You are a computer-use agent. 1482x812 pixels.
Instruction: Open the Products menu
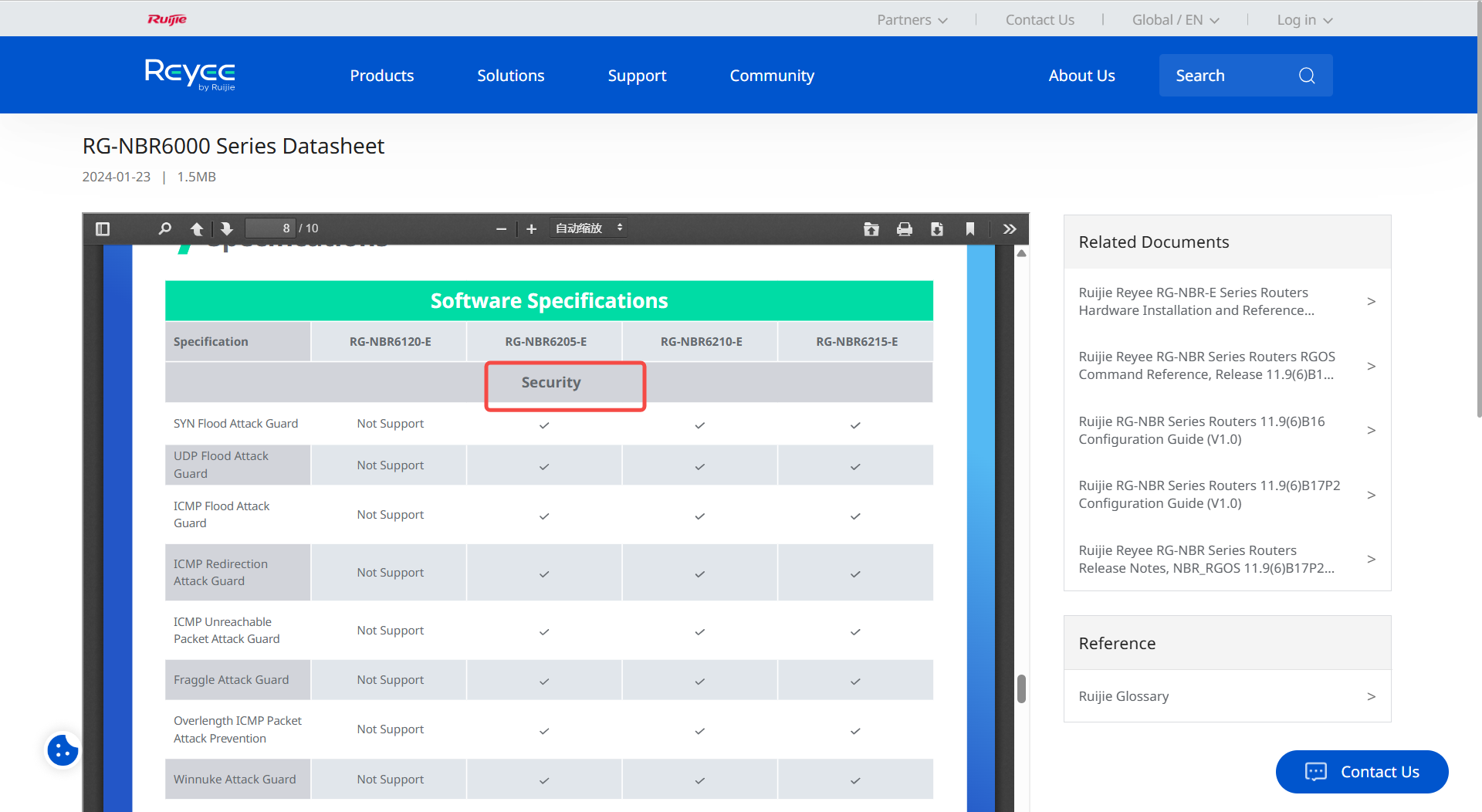click(x=381, y=76)
